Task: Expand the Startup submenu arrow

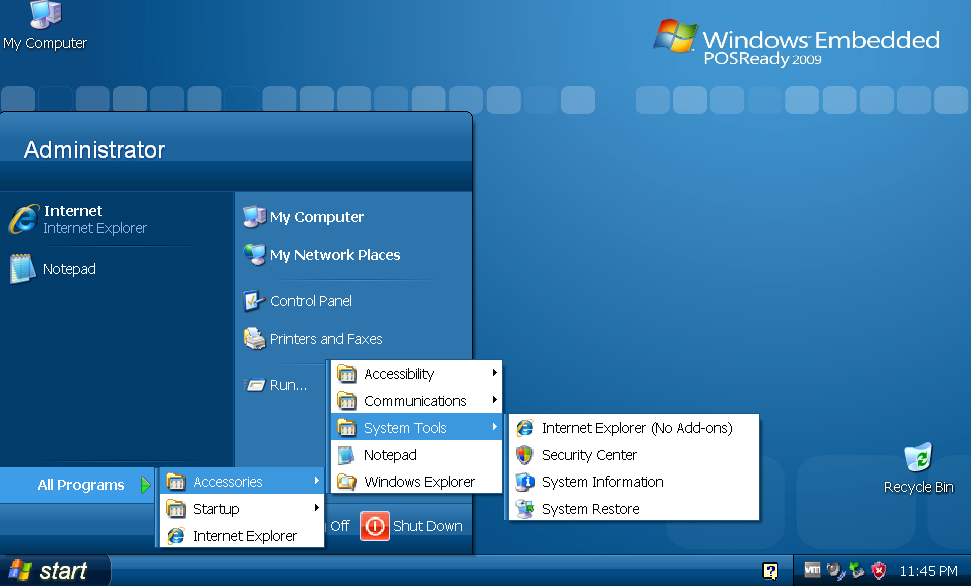Action: [316, 508]
